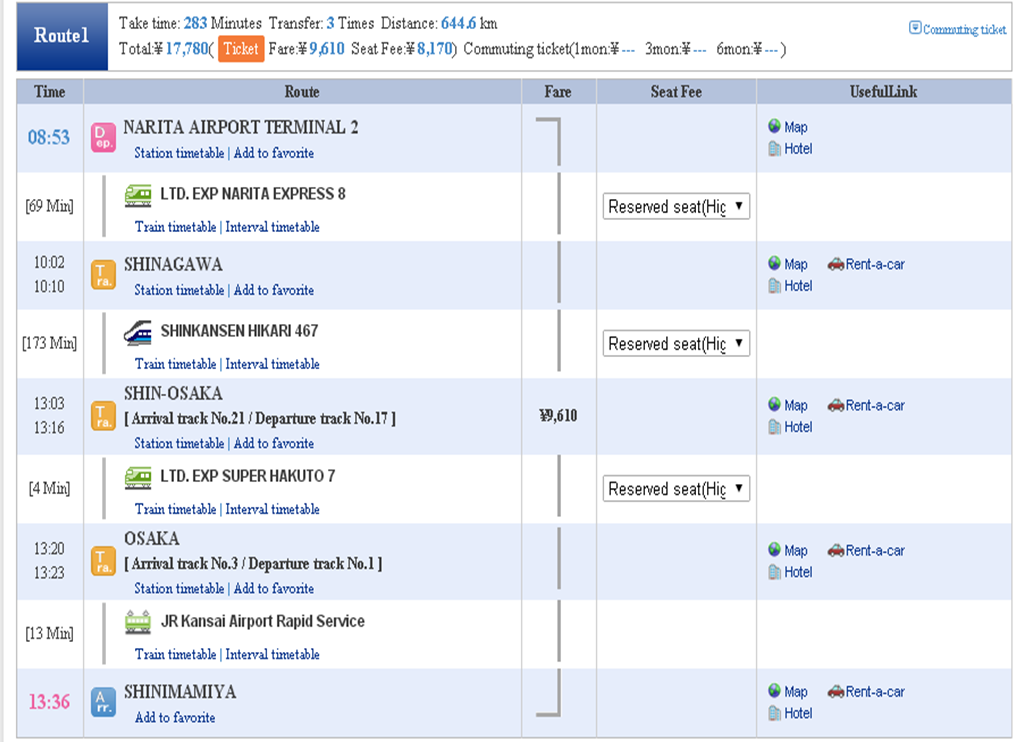Screen dimensions: 1021x742
Task: Open Station timetable for Narita Airport Terminal 2
Action: pos(179,153)
